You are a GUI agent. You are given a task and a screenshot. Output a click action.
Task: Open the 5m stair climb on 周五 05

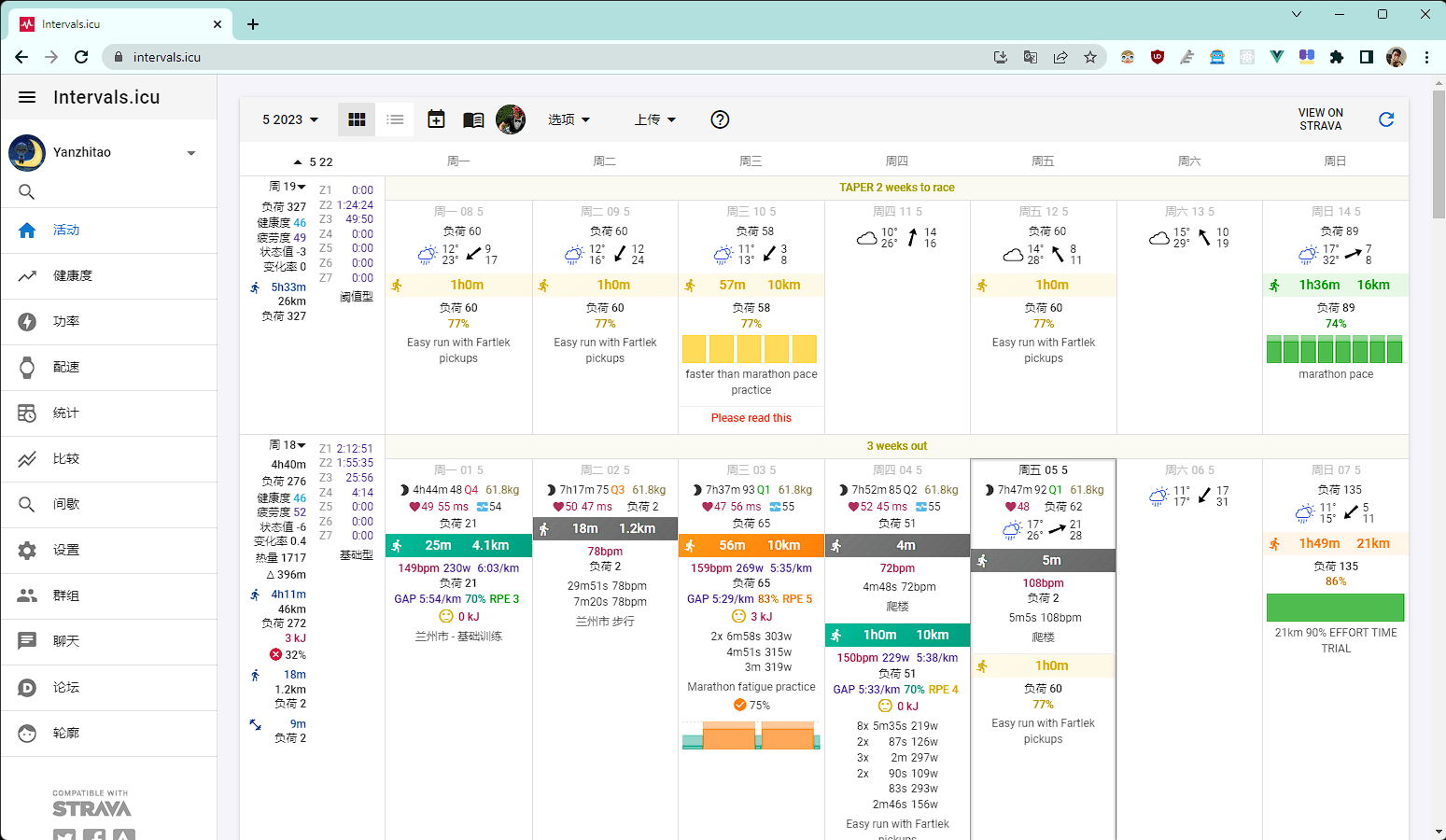[x=1043, y=560]
